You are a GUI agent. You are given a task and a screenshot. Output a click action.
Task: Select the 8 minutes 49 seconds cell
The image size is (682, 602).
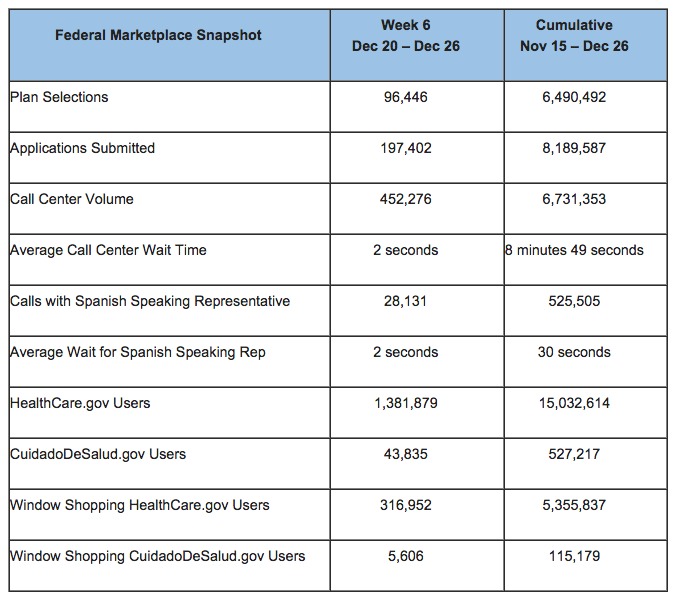[x=574, y=250]
